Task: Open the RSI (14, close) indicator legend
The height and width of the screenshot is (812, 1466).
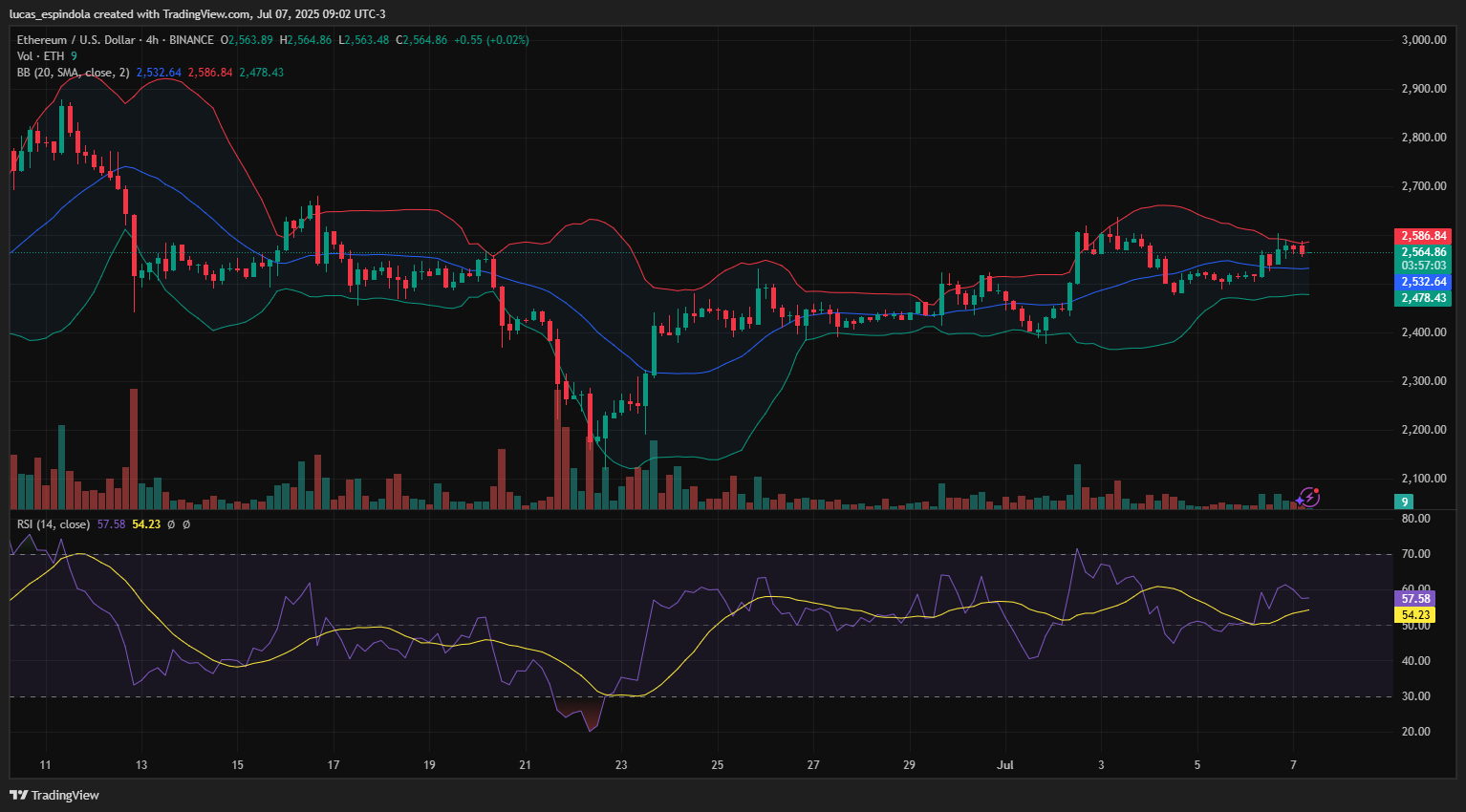Action: 54,524
